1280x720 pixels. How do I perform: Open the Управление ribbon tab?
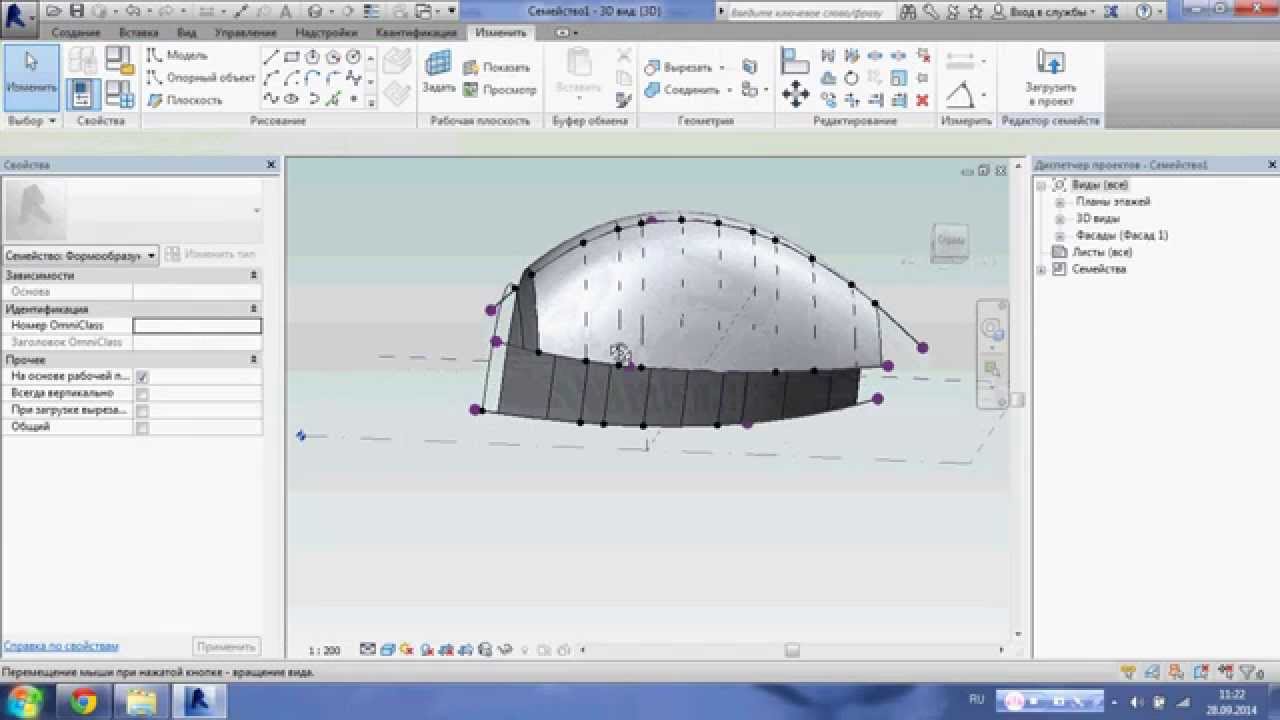[245, 33]
